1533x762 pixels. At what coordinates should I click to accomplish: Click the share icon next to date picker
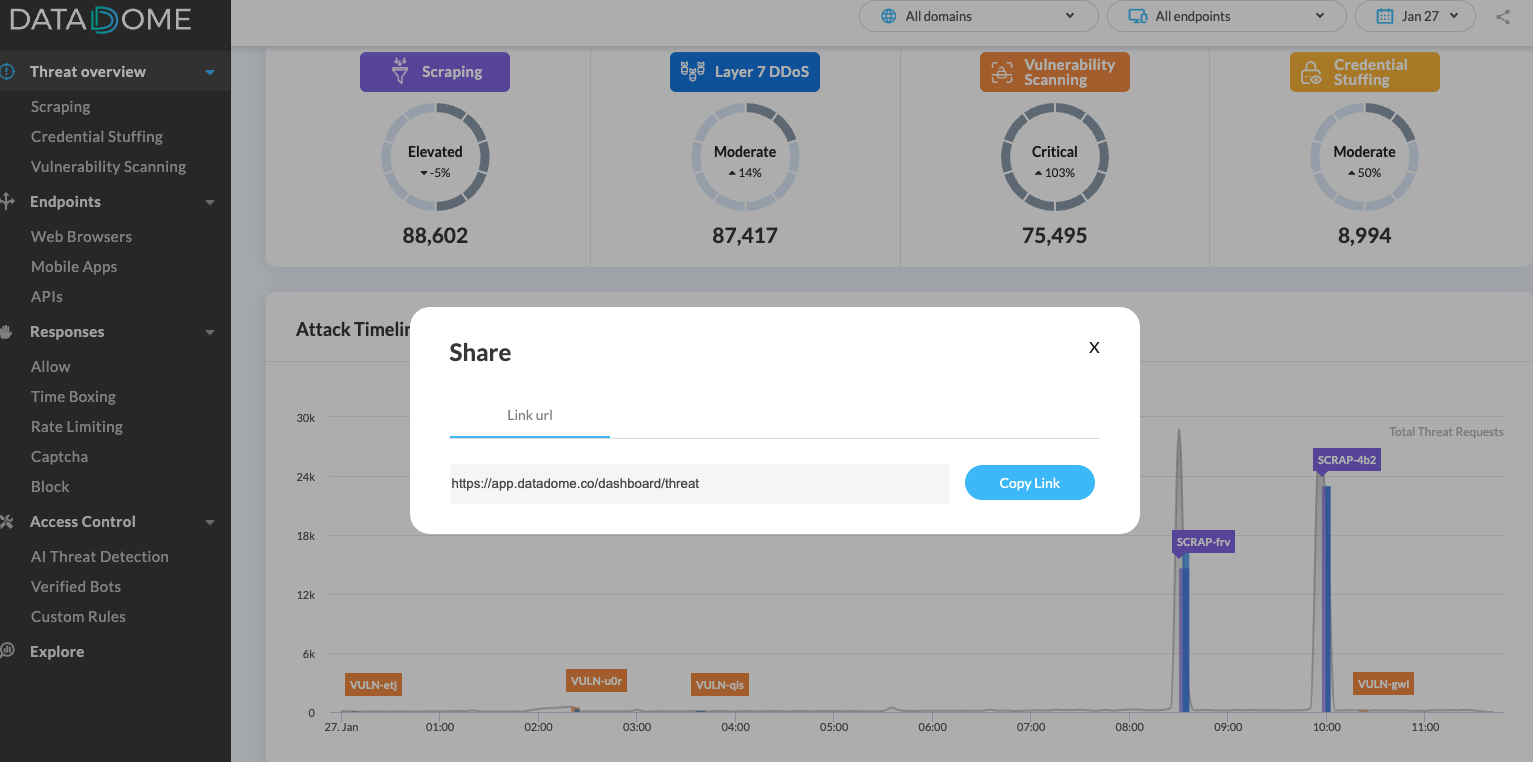[x=1502, y=16]
